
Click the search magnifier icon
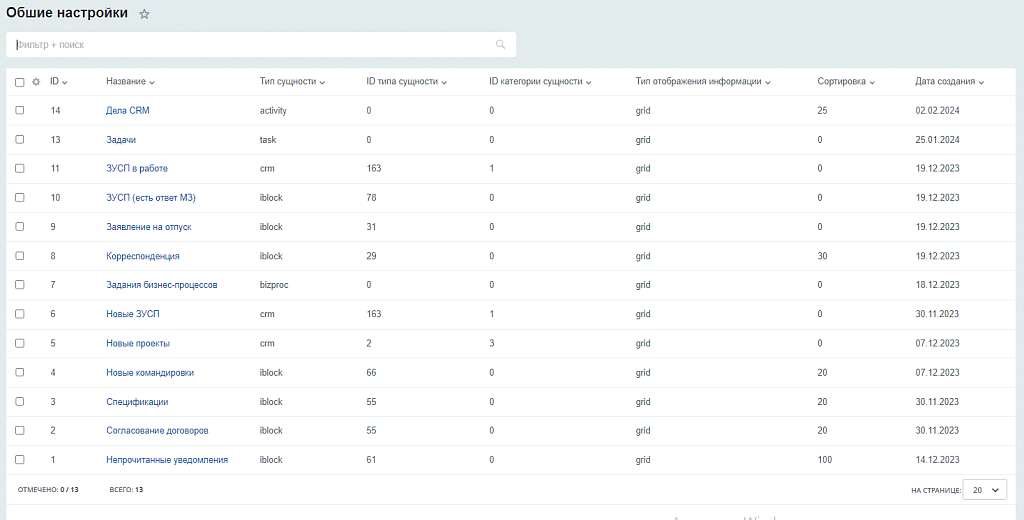(500, 45)
